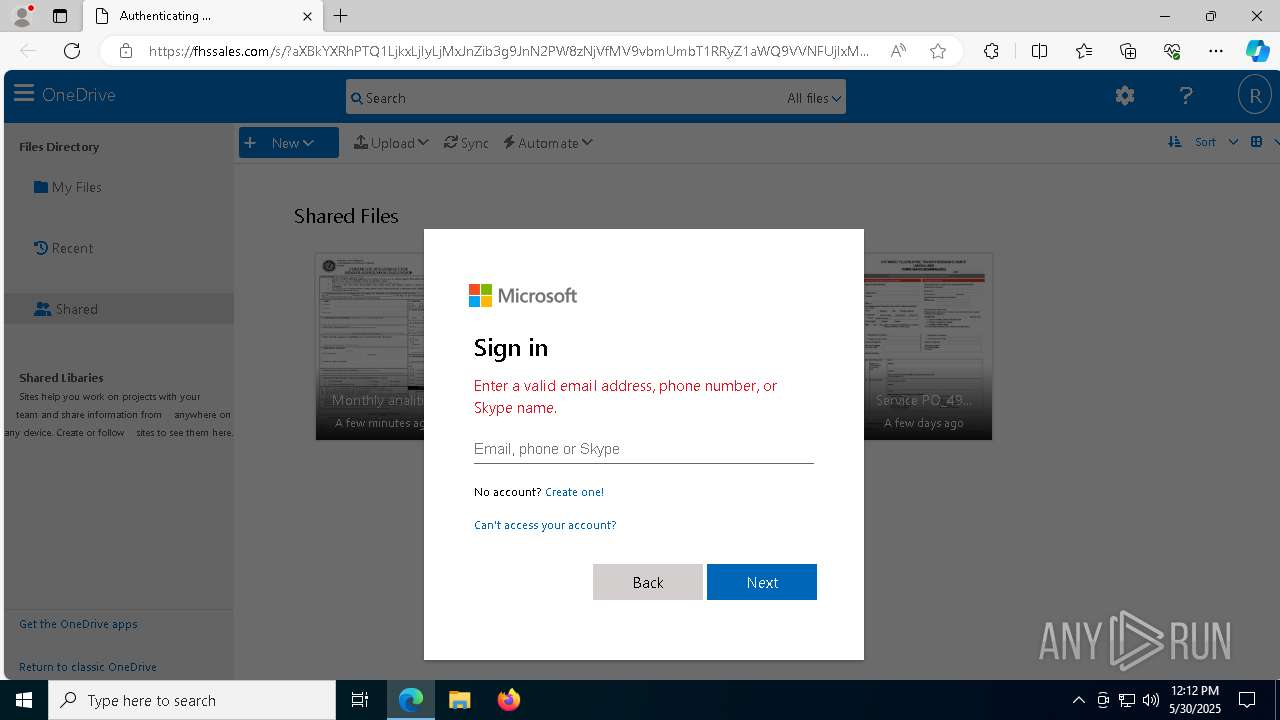1280x720 pixels.
Task: Open the OneDrive hamburger menu
Action: pos(24,94)
